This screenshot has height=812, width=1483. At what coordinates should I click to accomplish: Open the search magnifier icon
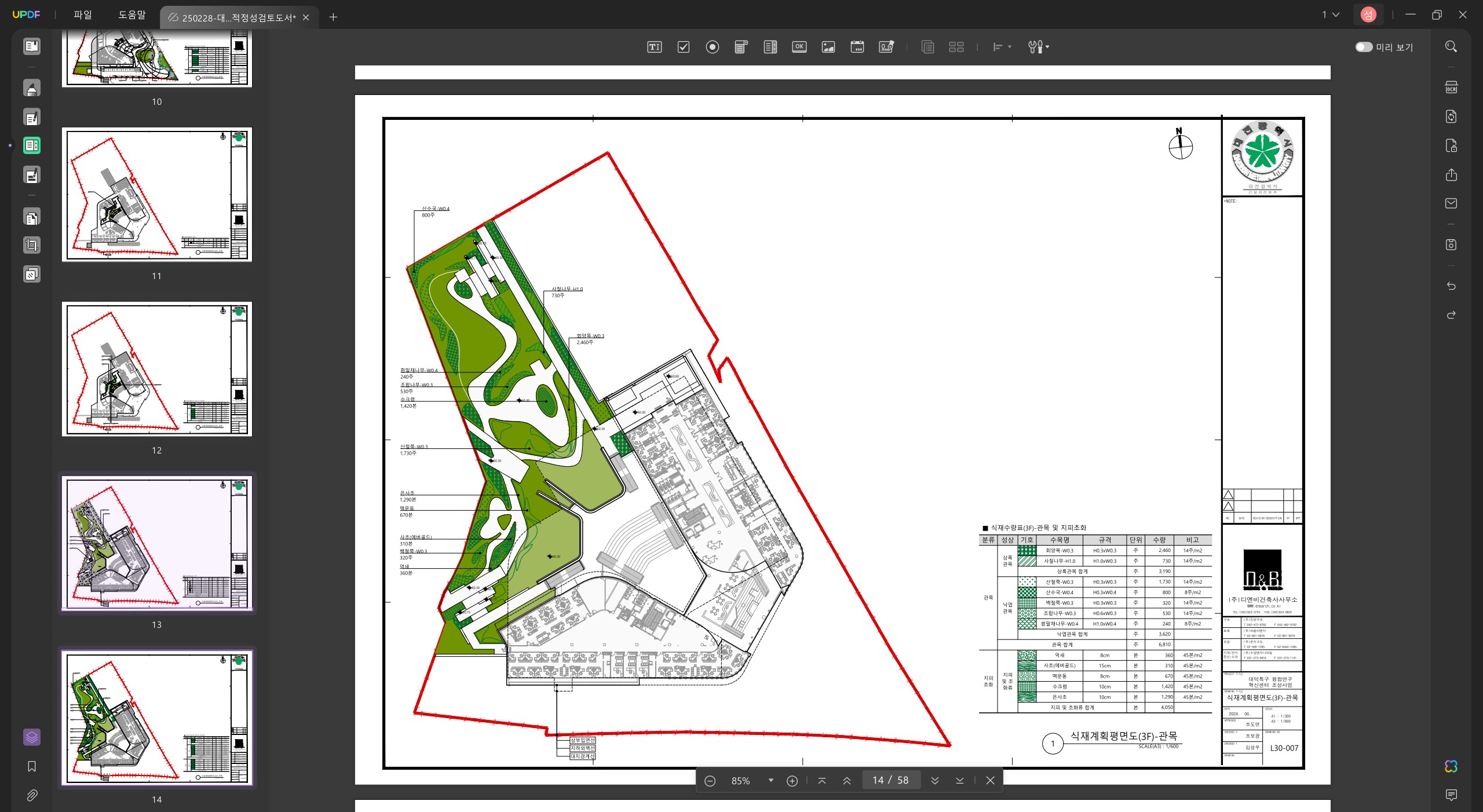(1451, 46)
